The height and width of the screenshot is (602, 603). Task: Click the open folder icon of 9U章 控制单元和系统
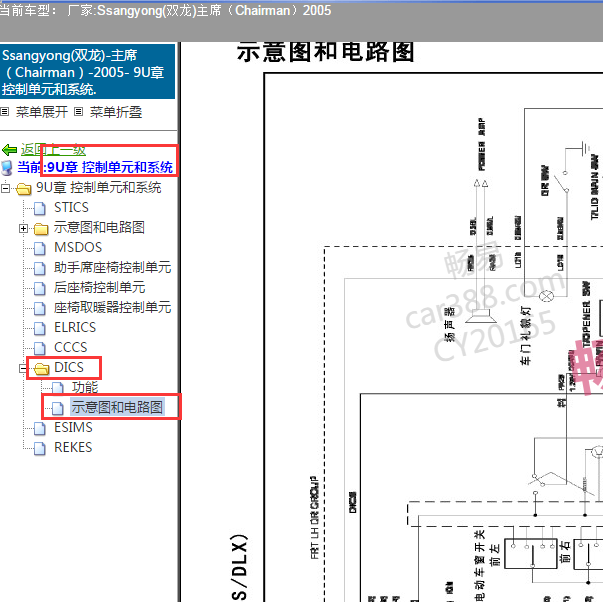tap(23, 188)
